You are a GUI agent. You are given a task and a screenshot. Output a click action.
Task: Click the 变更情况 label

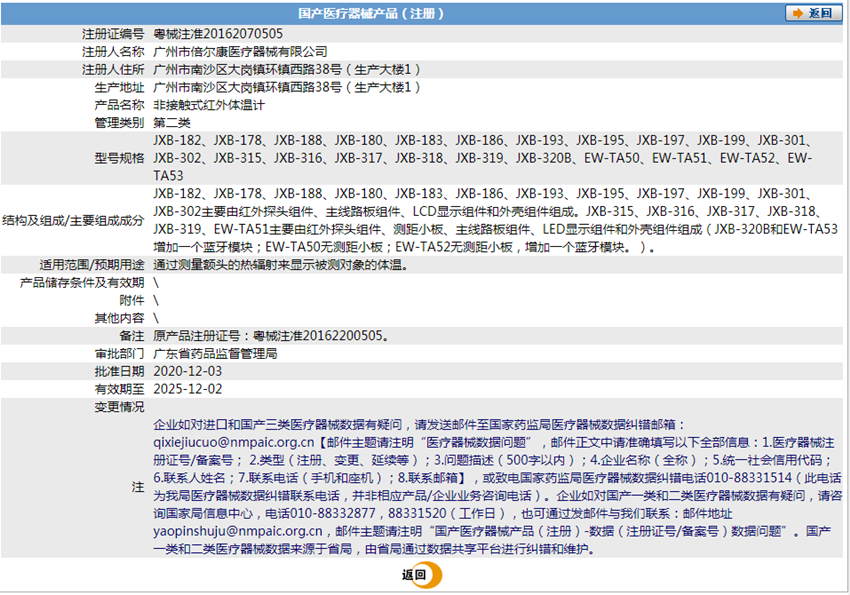pyautogui.click(x=119, y=407)
